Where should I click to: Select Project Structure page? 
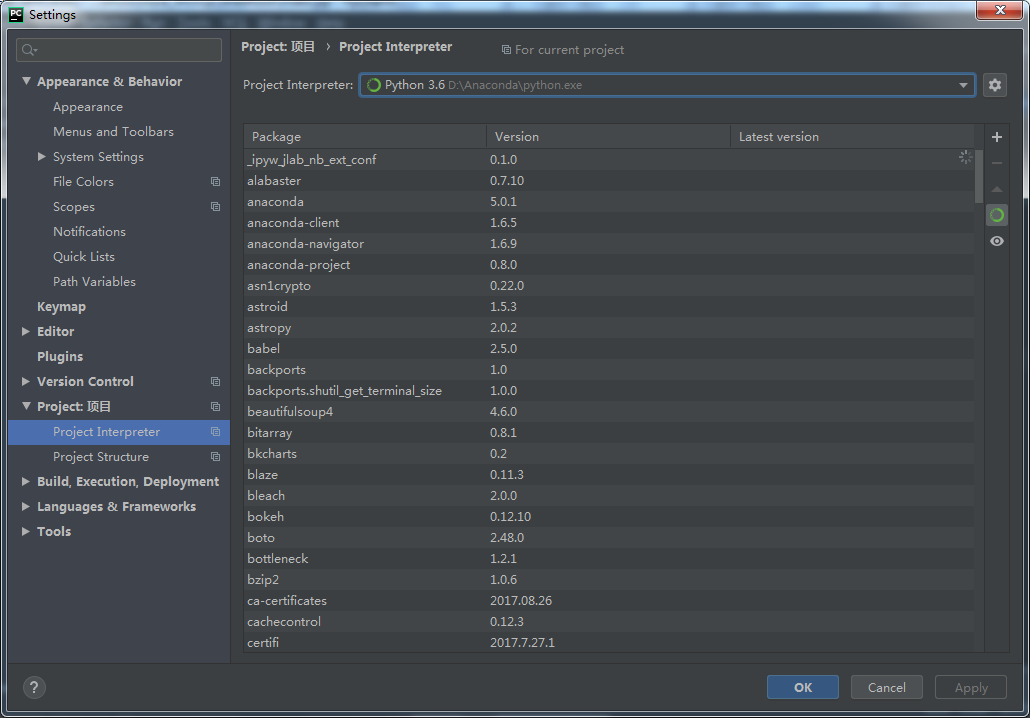(119, 457)
